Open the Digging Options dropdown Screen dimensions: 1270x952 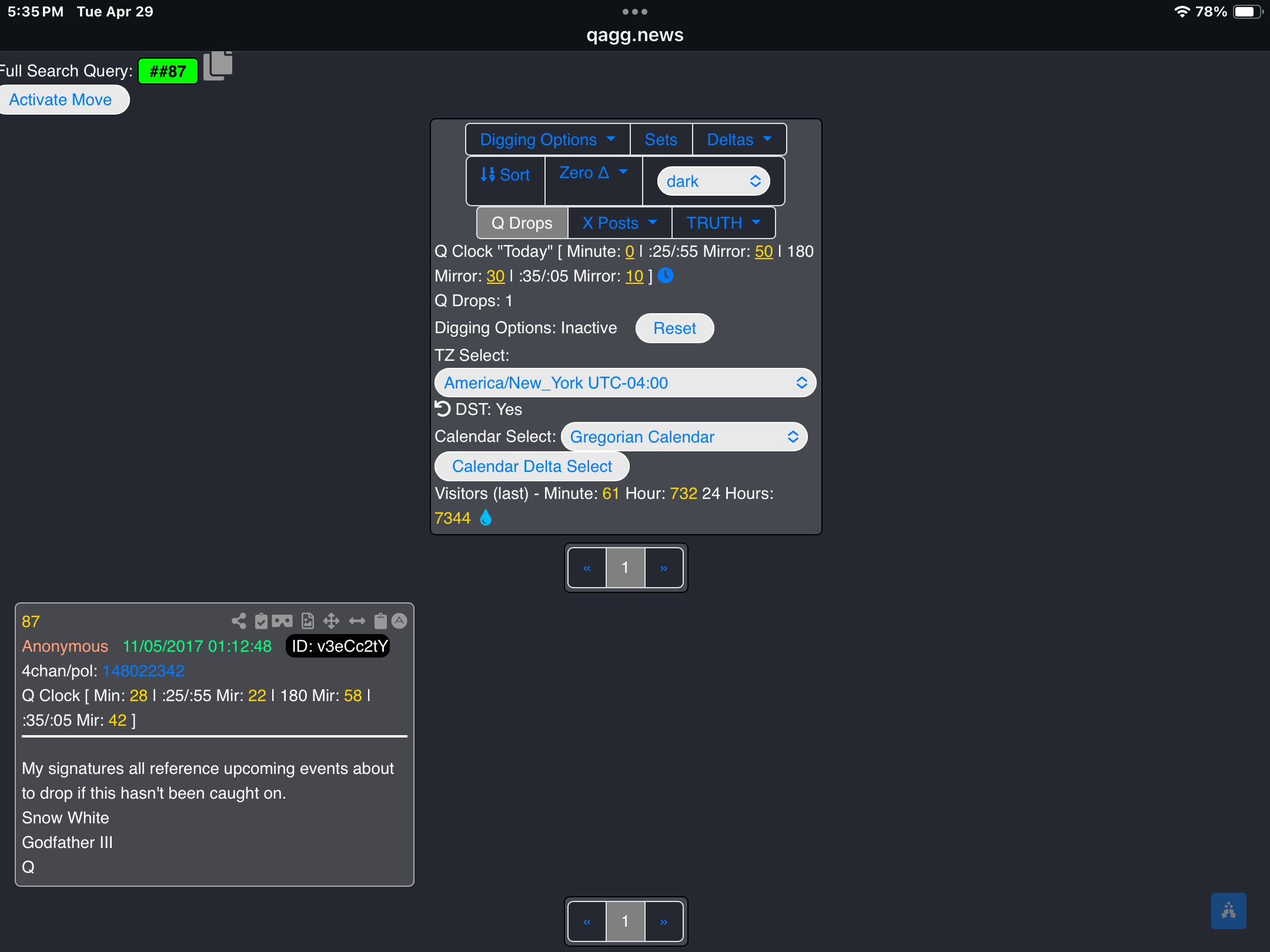547,140
